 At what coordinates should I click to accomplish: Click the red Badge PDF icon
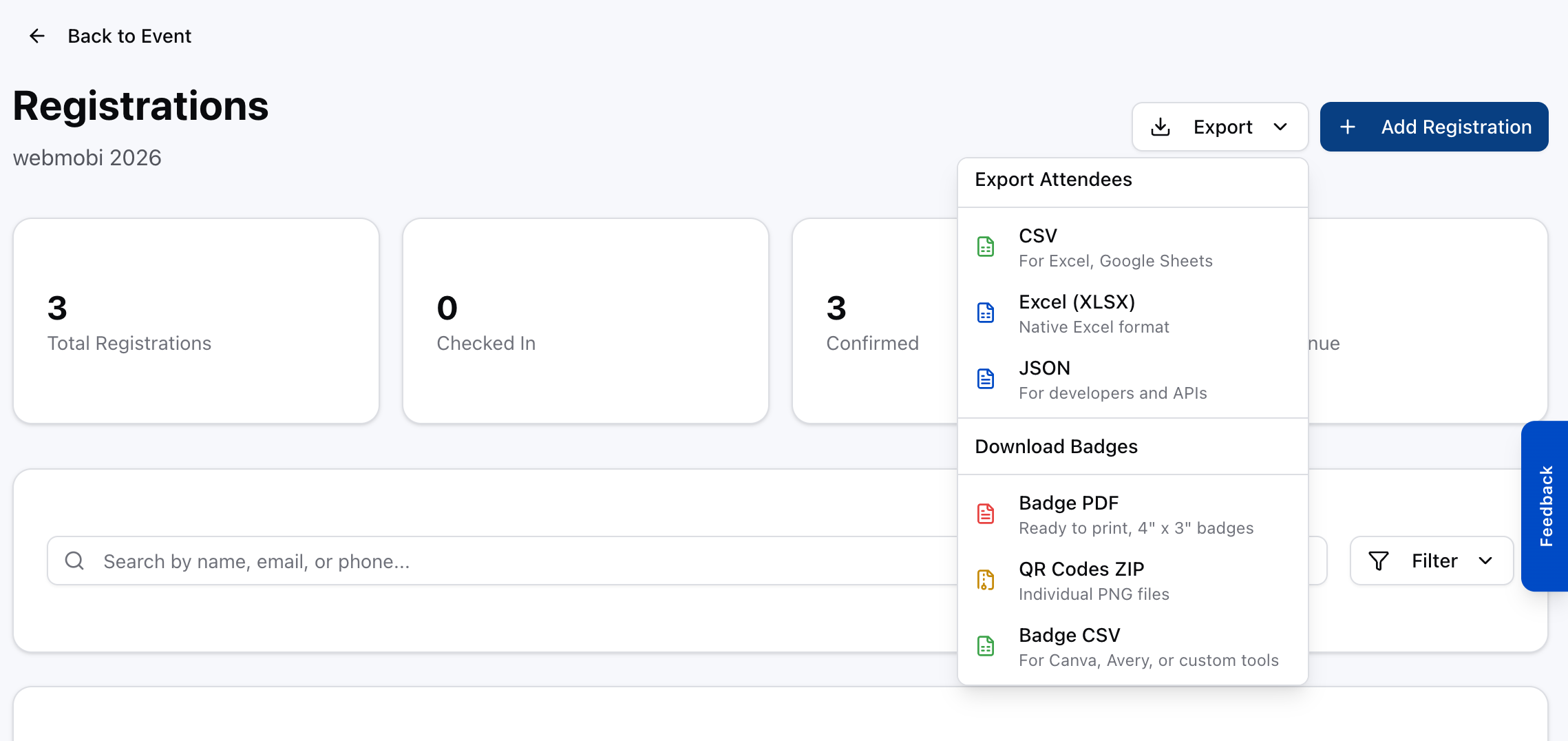click(x=986, y=514)
